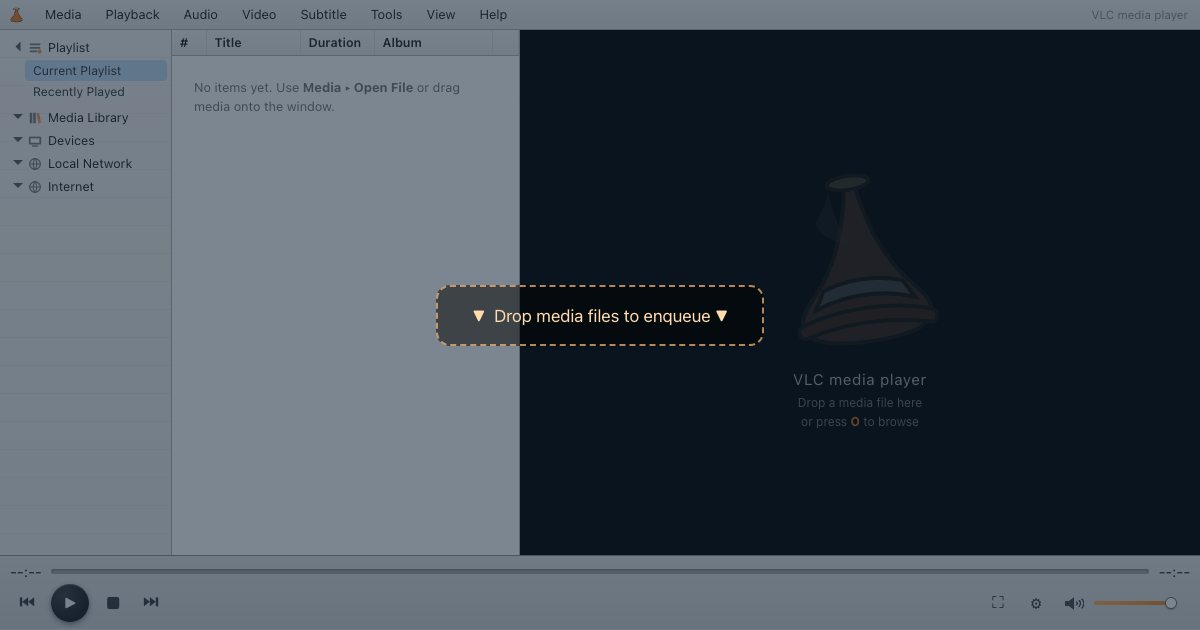The image size is (1200, 630).
Task: Adjust the volume slider
Action: coord(1135,603)
